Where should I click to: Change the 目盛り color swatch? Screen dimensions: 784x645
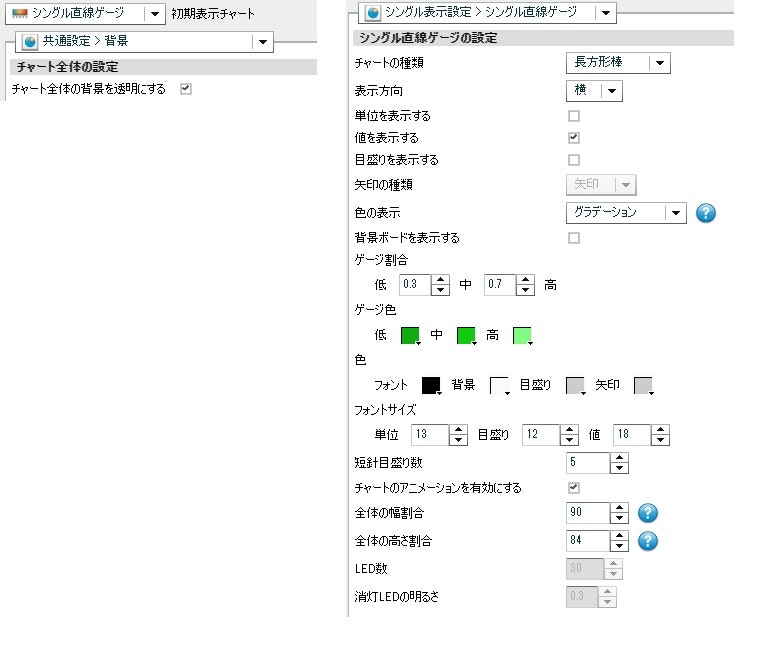point(576,386)
